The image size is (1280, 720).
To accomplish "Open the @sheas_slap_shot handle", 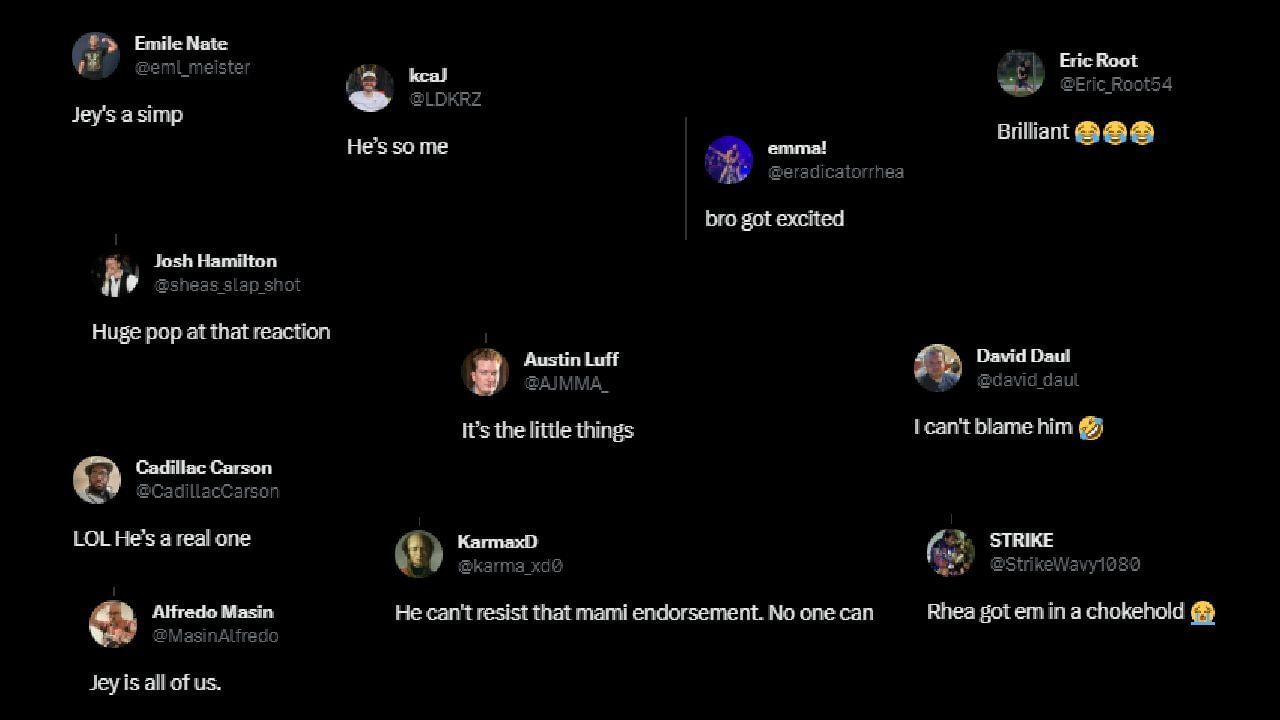I will [227, 285].
